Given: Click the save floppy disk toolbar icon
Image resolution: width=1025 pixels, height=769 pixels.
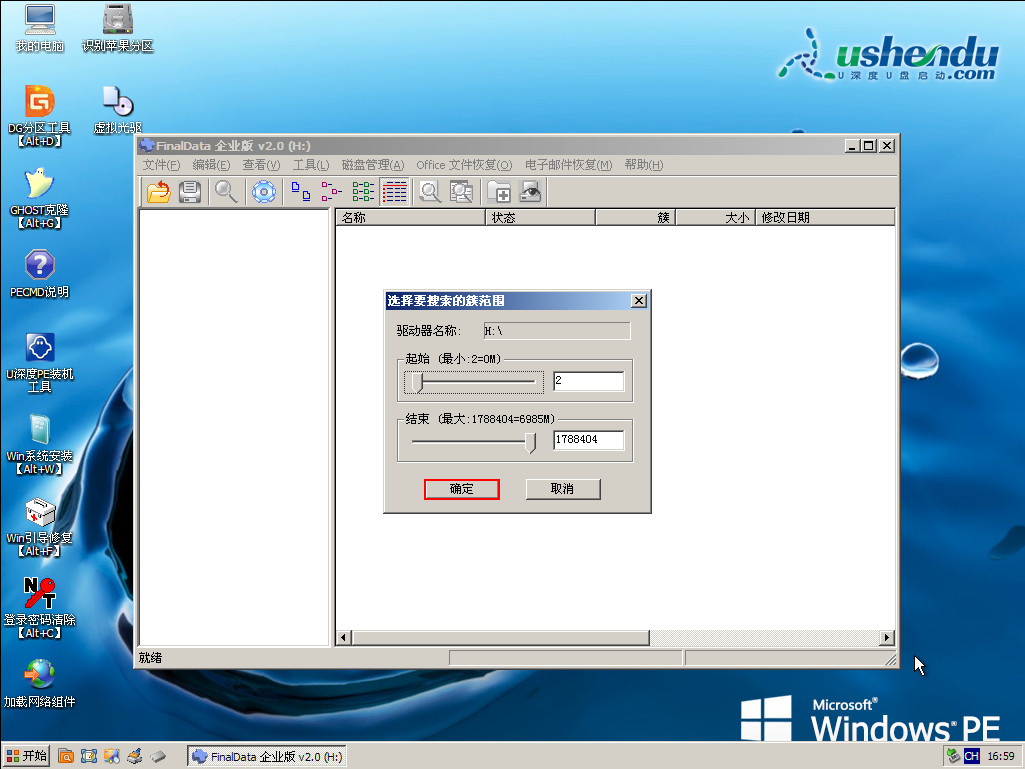Looking at the screenshot, I should pos(190,192).
